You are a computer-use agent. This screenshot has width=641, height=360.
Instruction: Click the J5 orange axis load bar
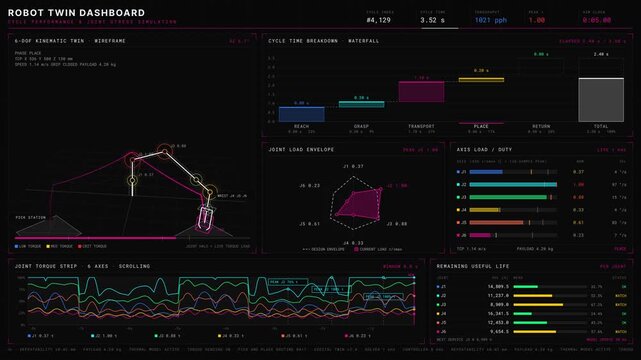point(496,223)
